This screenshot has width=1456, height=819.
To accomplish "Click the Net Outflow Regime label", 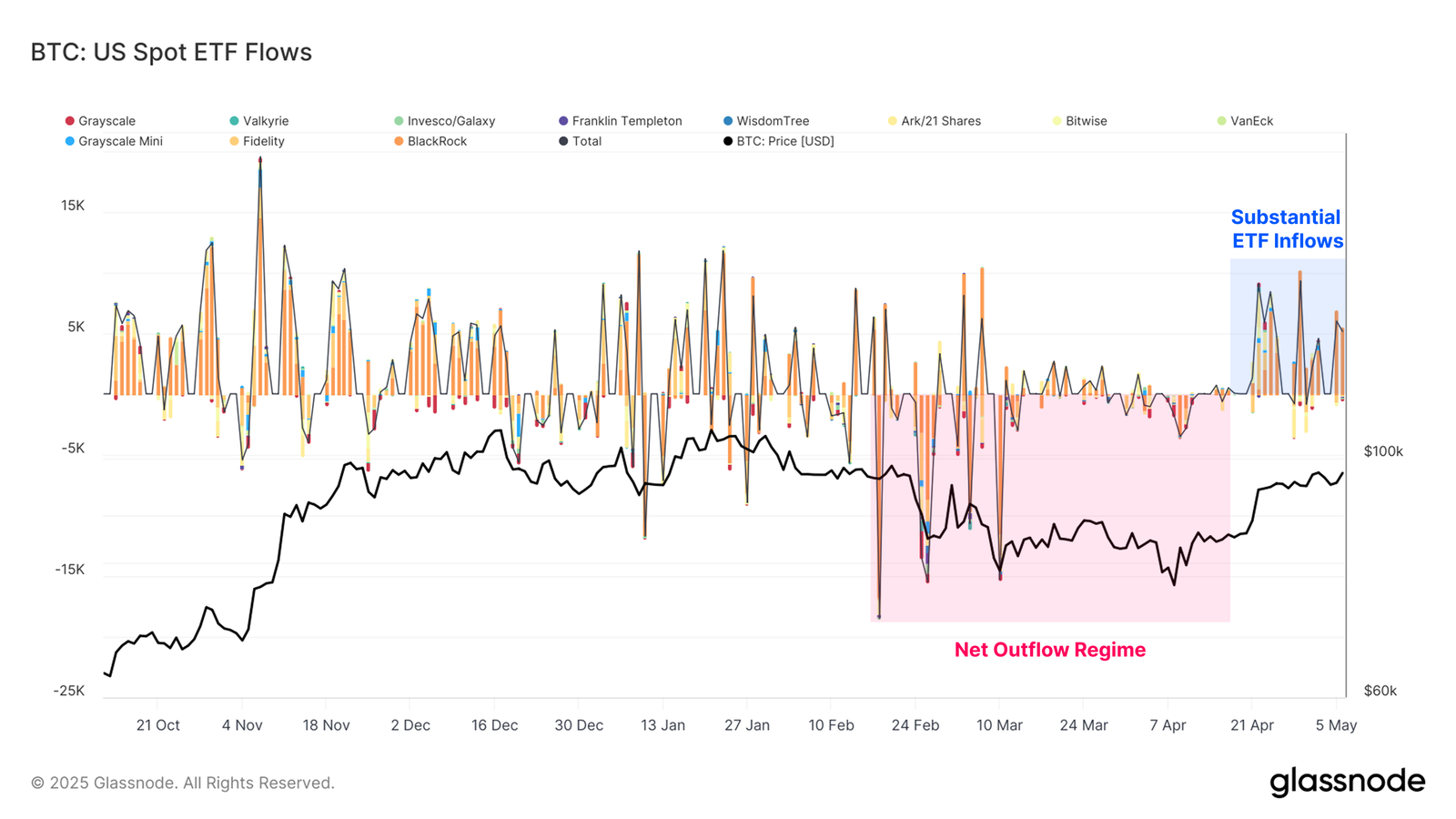I will [x=1050, y=650].
